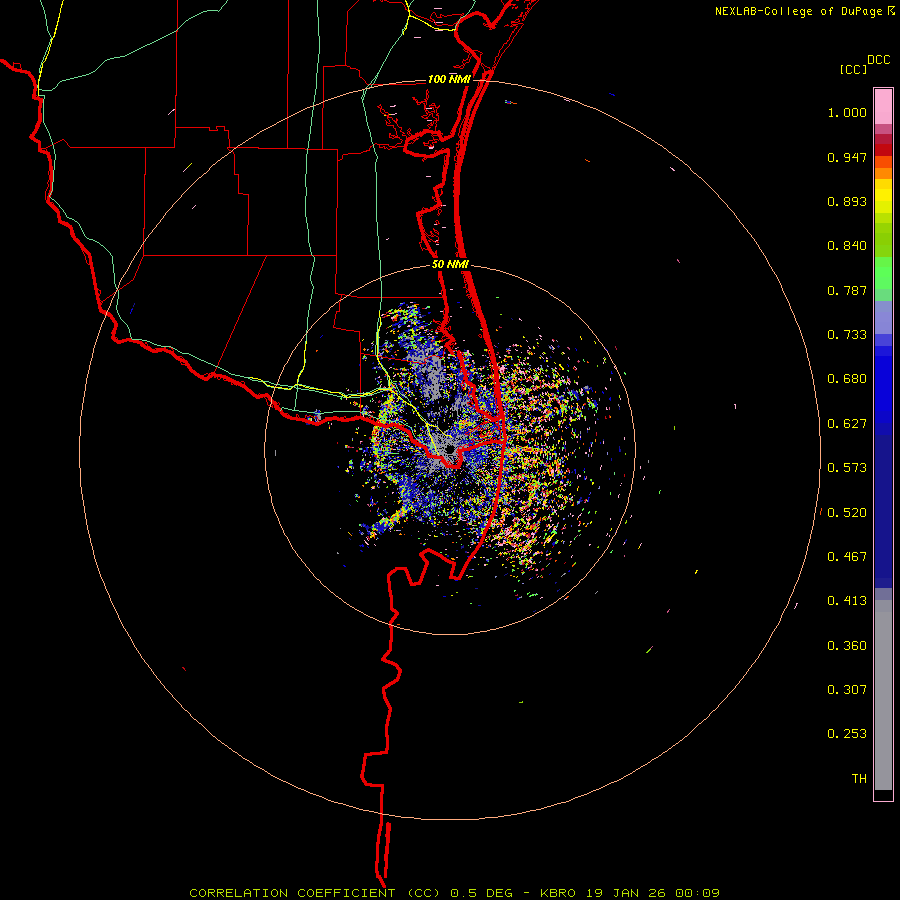The height and width of the screenshot is (900, 900).
Task: Click the 1.000 scale value
Action: pos(847,112)
